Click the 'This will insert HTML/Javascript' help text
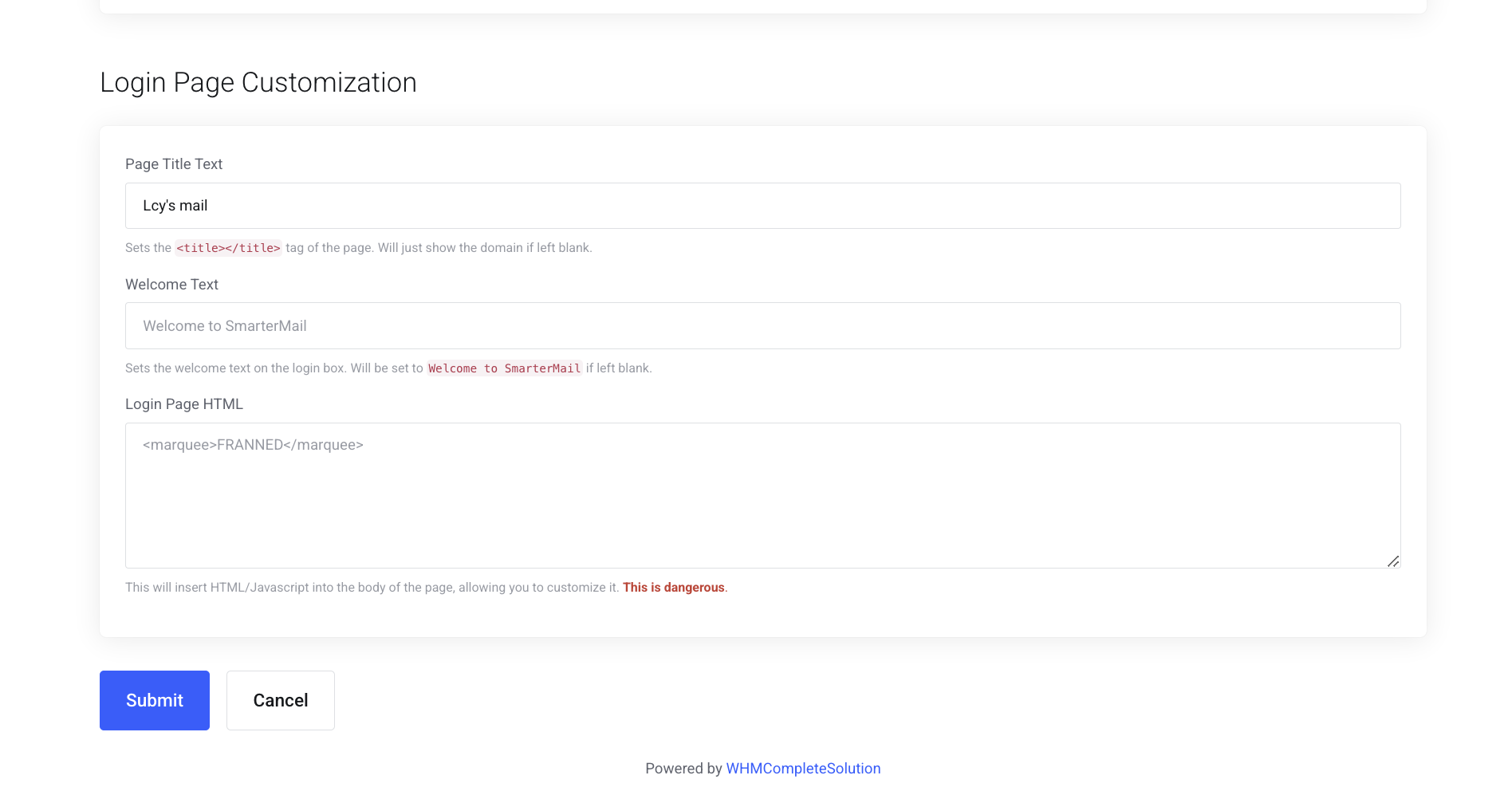 coord(372,588)
